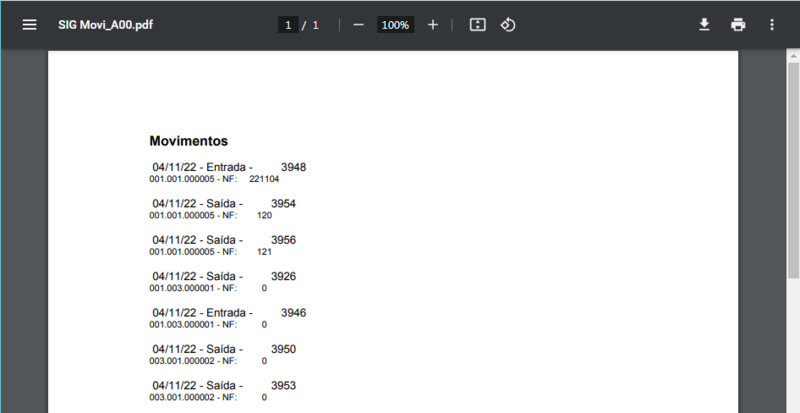The height and width of the screenshot is (413, 800).
Task: Select the Entrada entry numbered 3946
Action: (229, 312)
